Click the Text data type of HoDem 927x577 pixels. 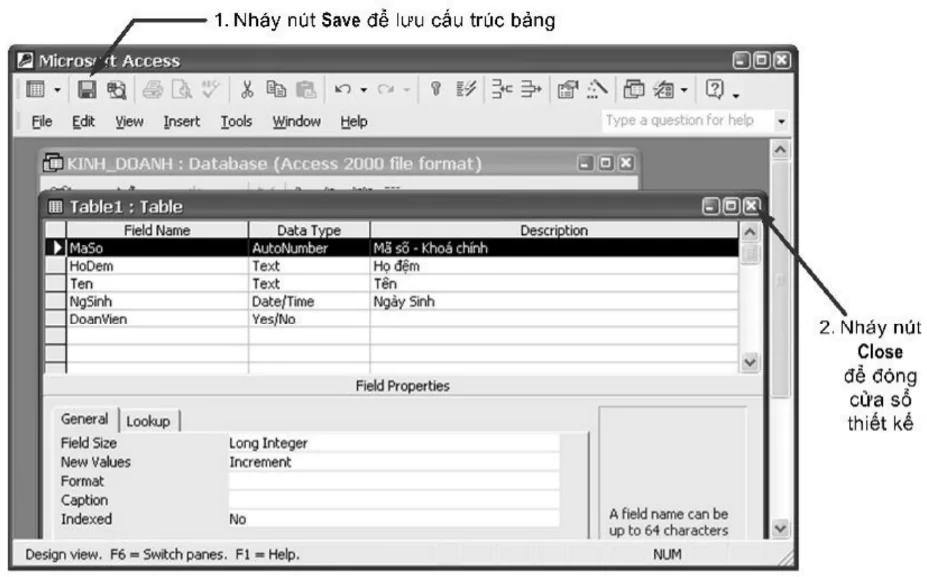coord(309,266)
